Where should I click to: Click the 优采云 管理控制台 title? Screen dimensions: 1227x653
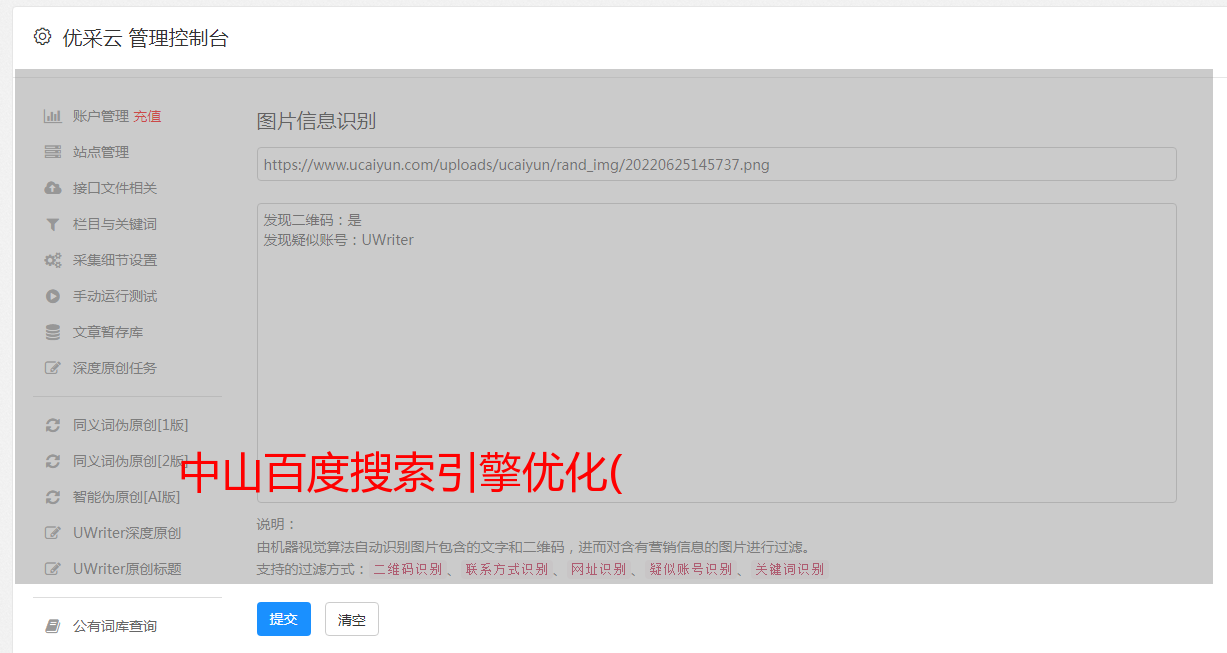145,38
